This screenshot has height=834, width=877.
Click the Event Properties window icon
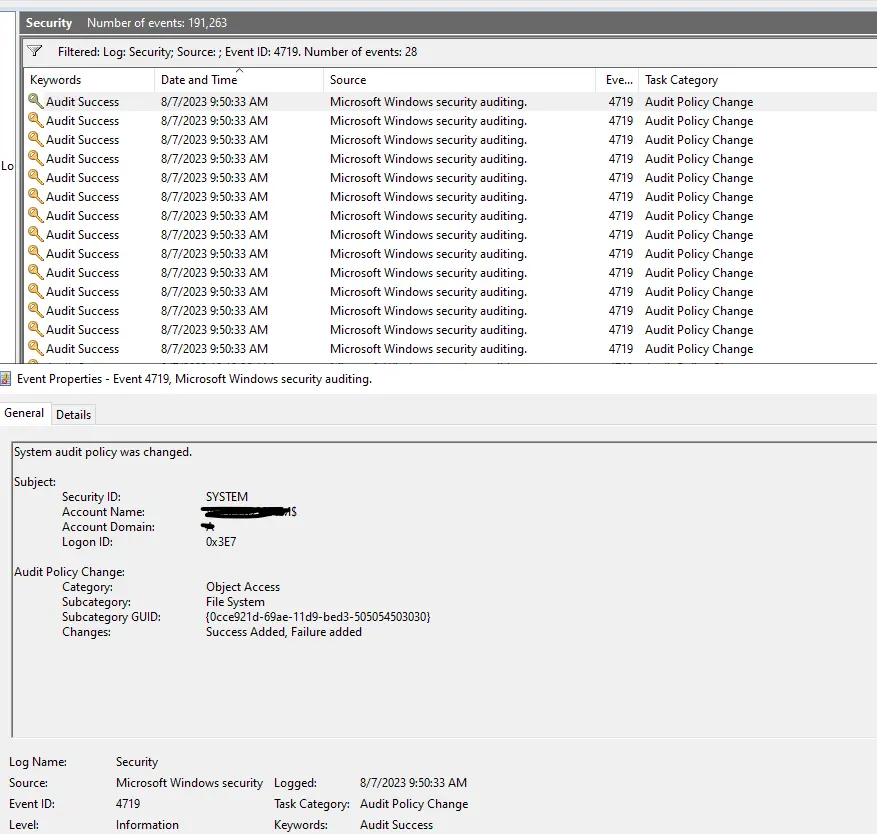point(7,379)
